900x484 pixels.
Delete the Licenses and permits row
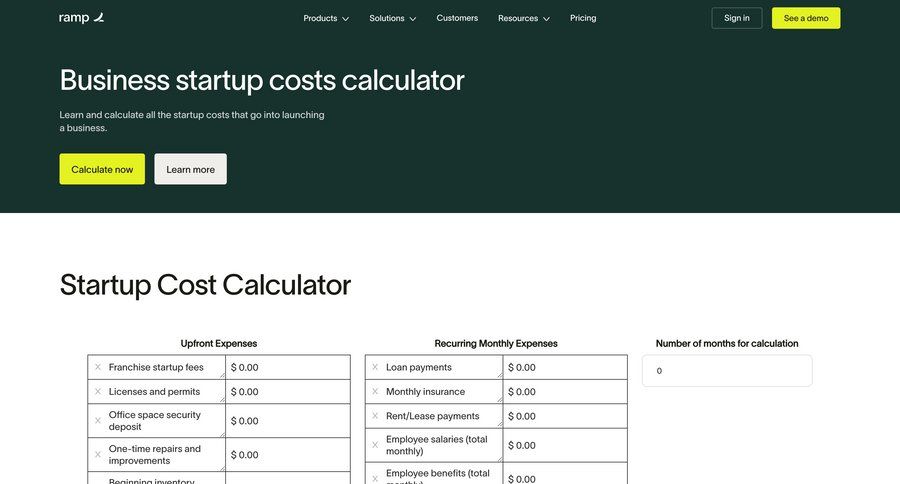pos(98,392)
